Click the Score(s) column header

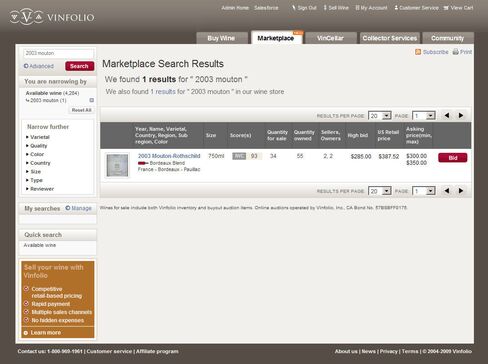click(x=241, y=135)
